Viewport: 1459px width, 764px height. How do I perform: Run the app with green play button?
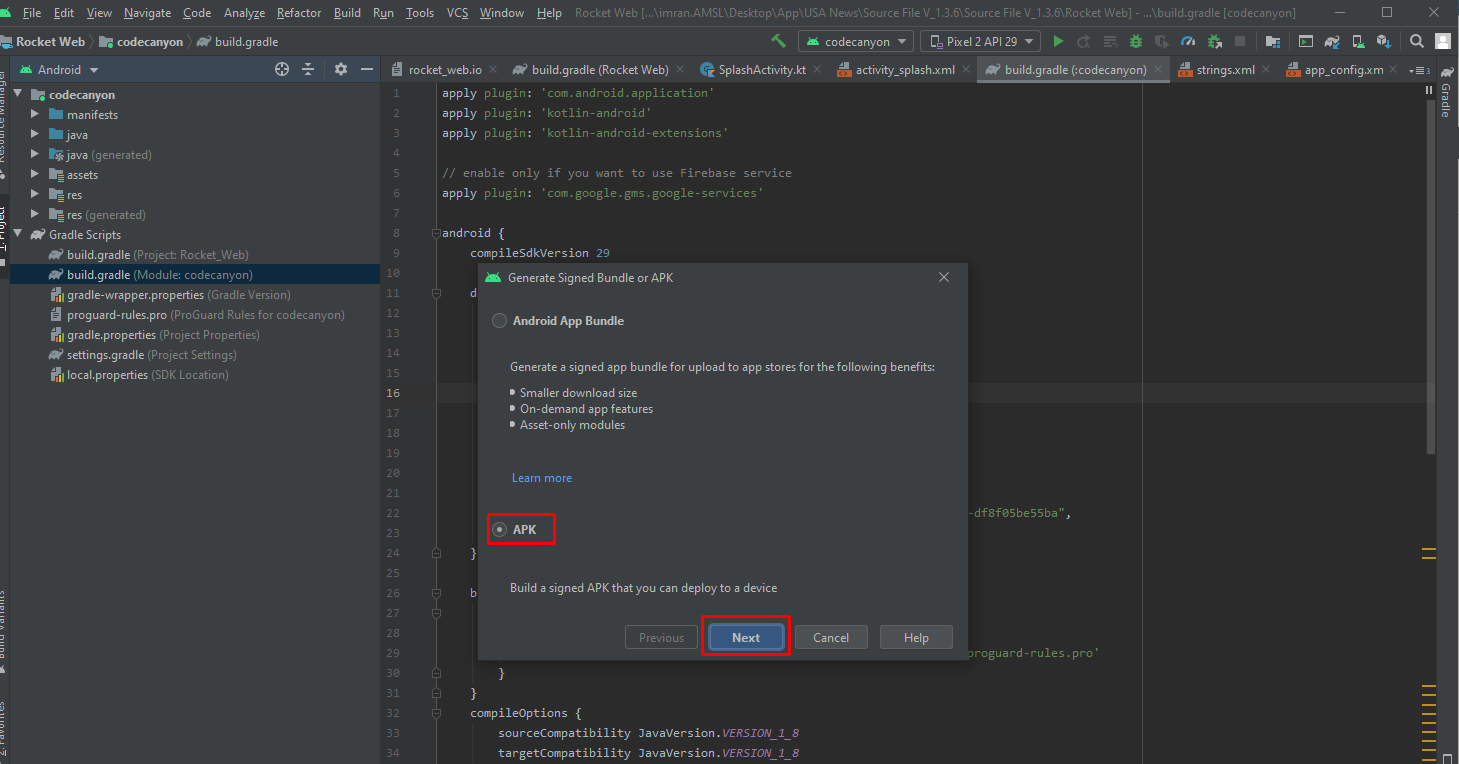click(1058, 41)
